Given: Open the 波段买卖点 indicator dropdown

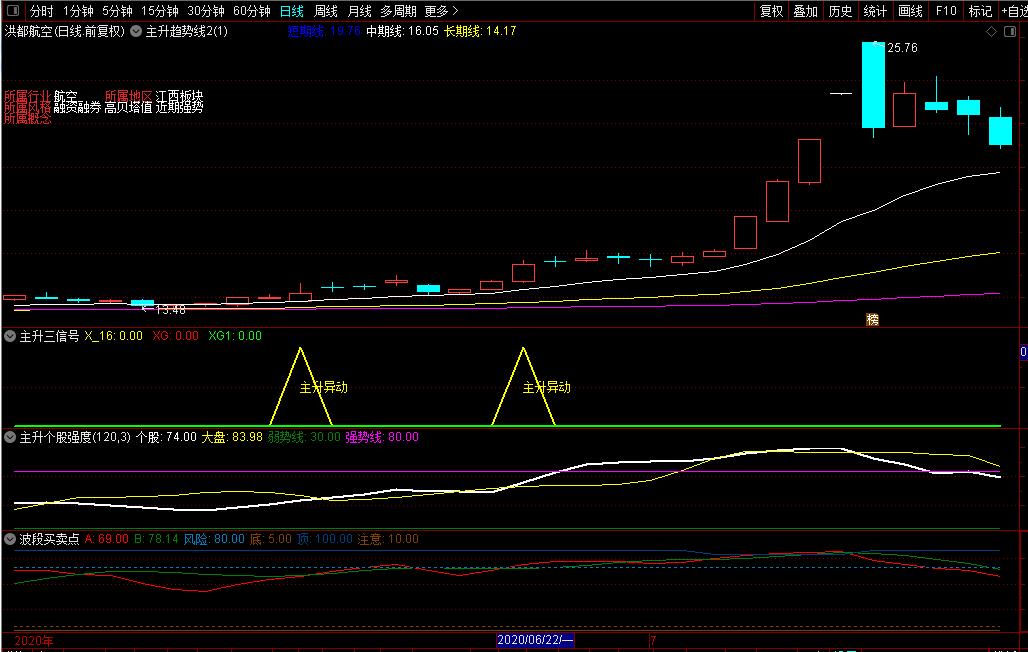Looking at the screenshot, I should pyautogui.click(x=10, y=539).
